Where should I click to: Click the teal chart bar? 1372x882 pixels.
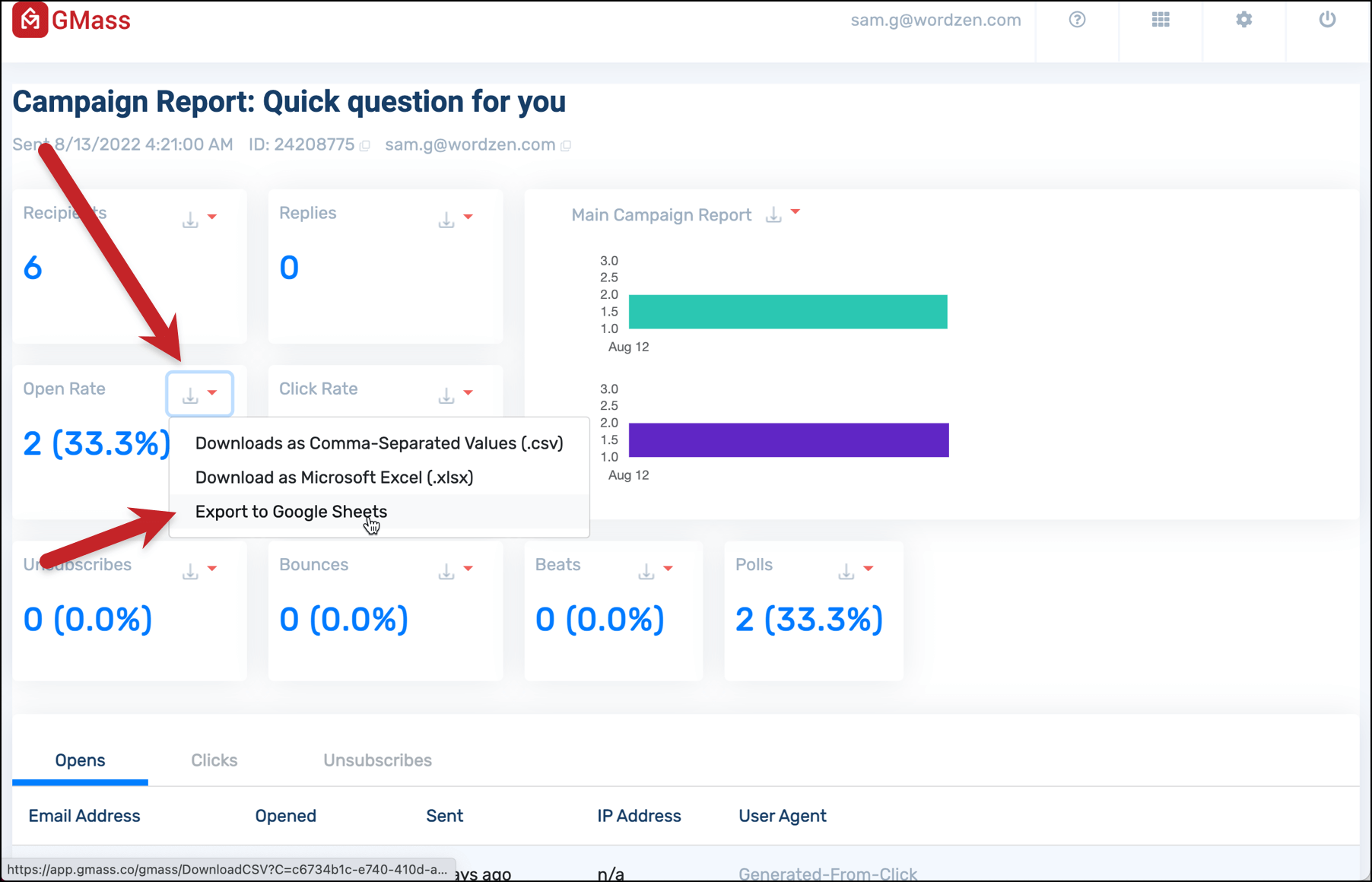coord(788,312)
